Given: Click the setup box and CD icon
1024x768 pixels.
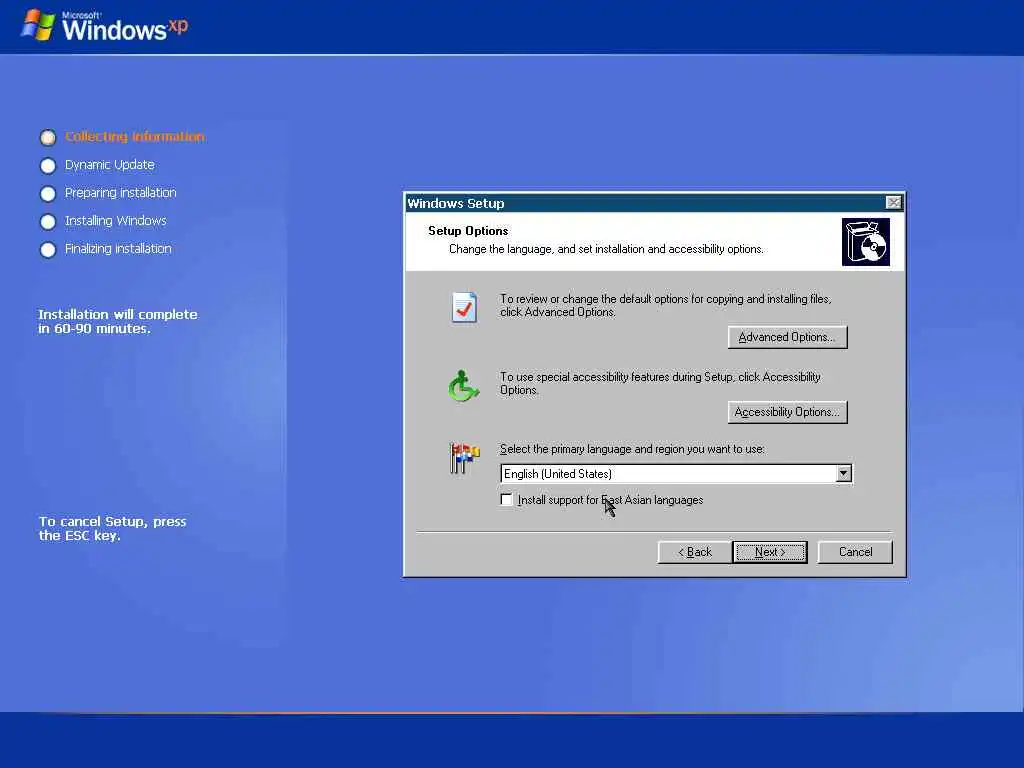Looking at the screenshot, I should 865,242.
